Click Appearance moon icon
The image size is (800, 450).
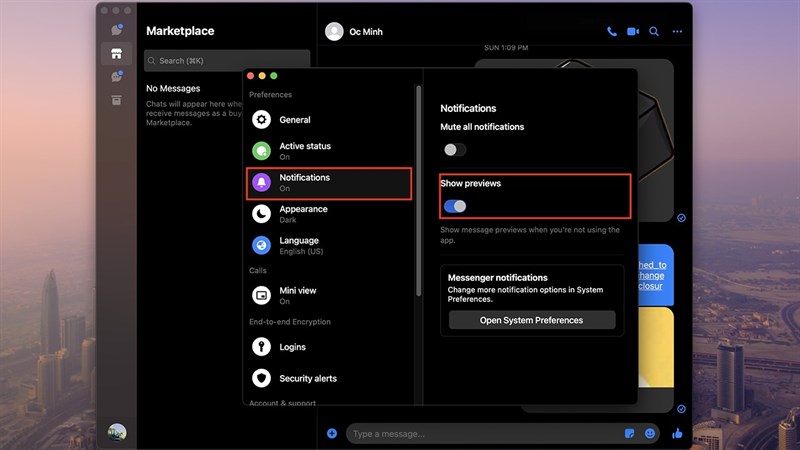point(261,214)
